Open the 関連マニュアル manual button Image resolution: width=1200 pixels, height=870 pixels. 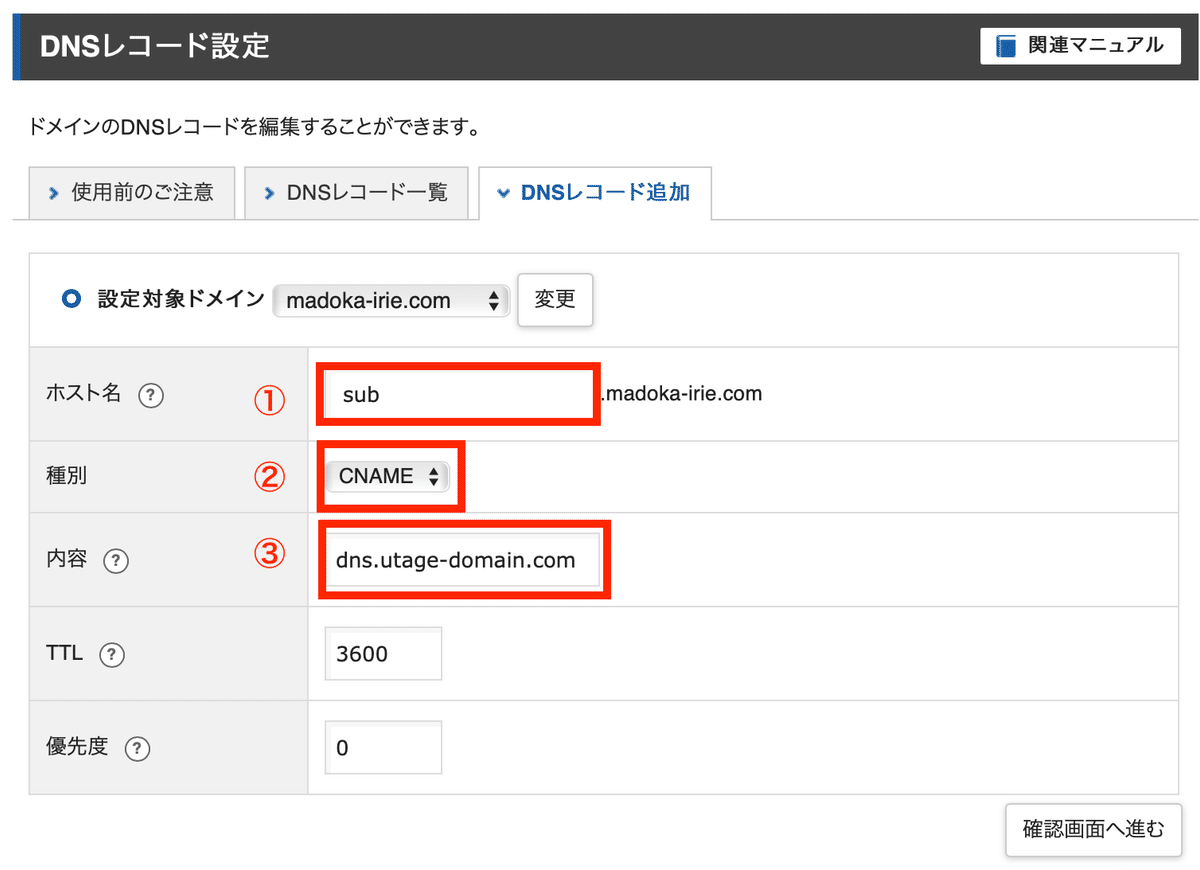click(x=1082, y=46)
